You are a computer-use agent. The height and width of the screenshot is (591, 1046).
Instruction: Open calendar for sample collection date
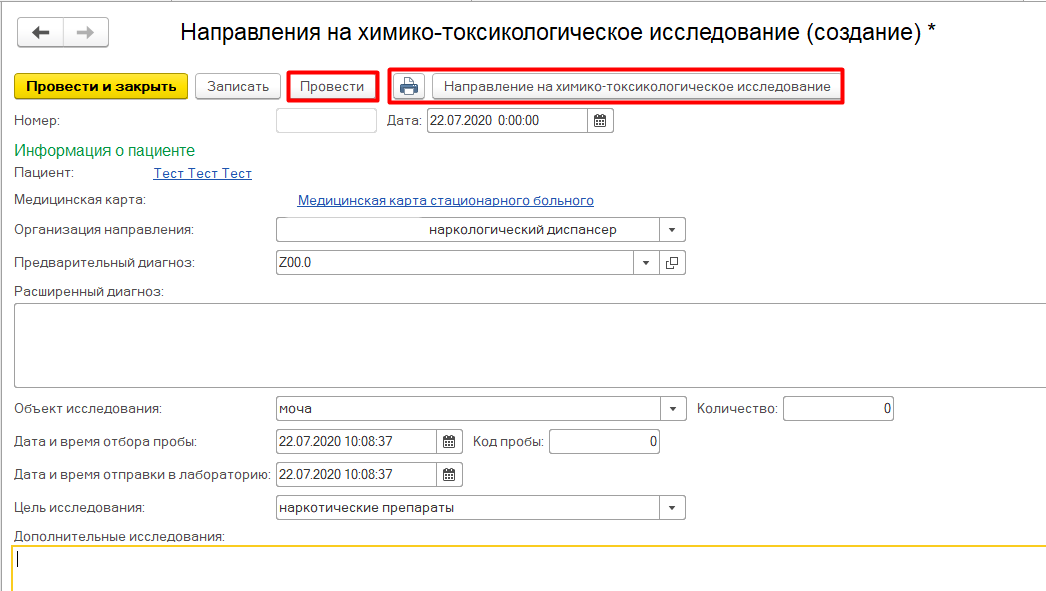(x=450, y=441)
